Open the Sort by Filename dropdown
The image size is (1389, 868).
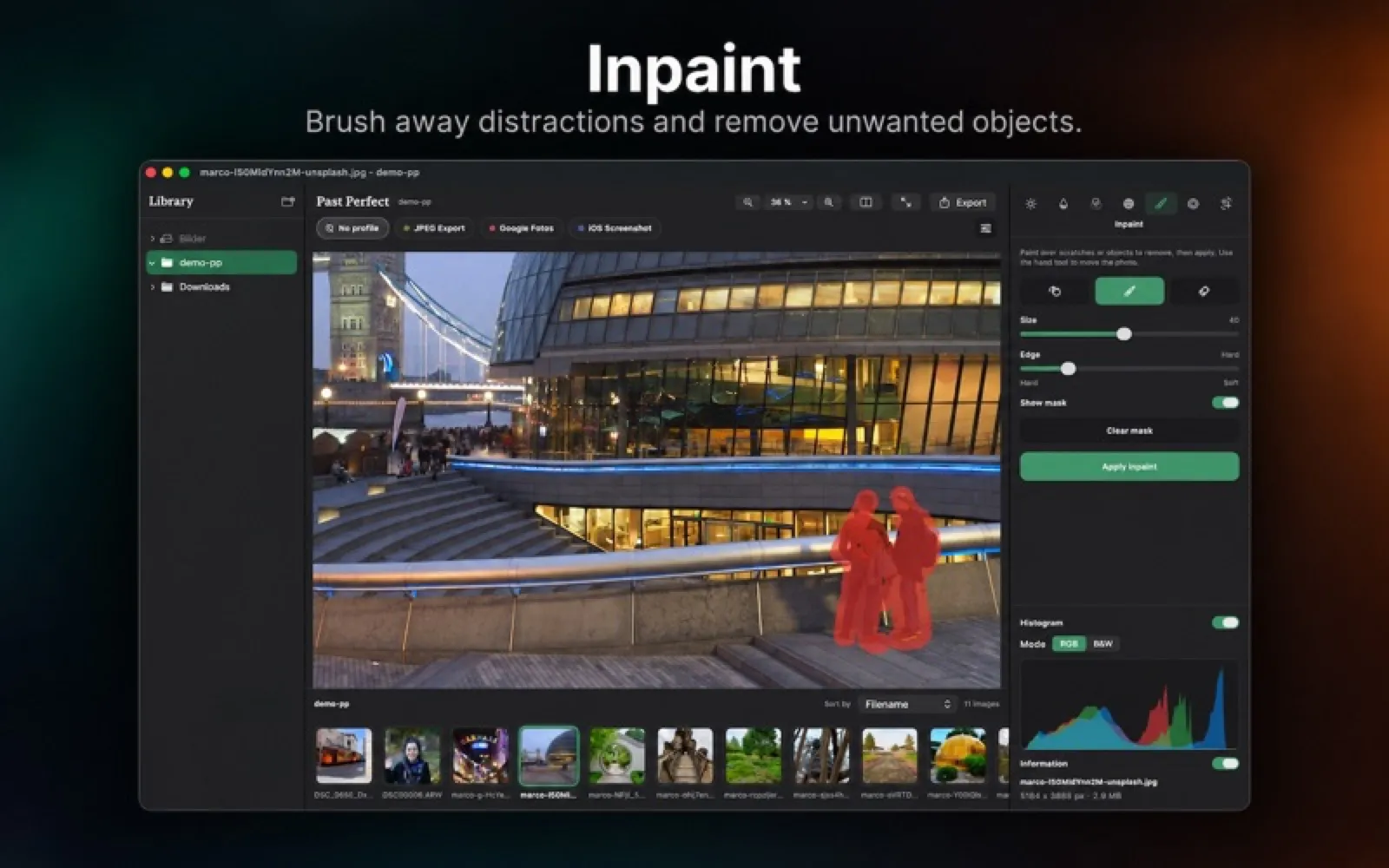907,704
